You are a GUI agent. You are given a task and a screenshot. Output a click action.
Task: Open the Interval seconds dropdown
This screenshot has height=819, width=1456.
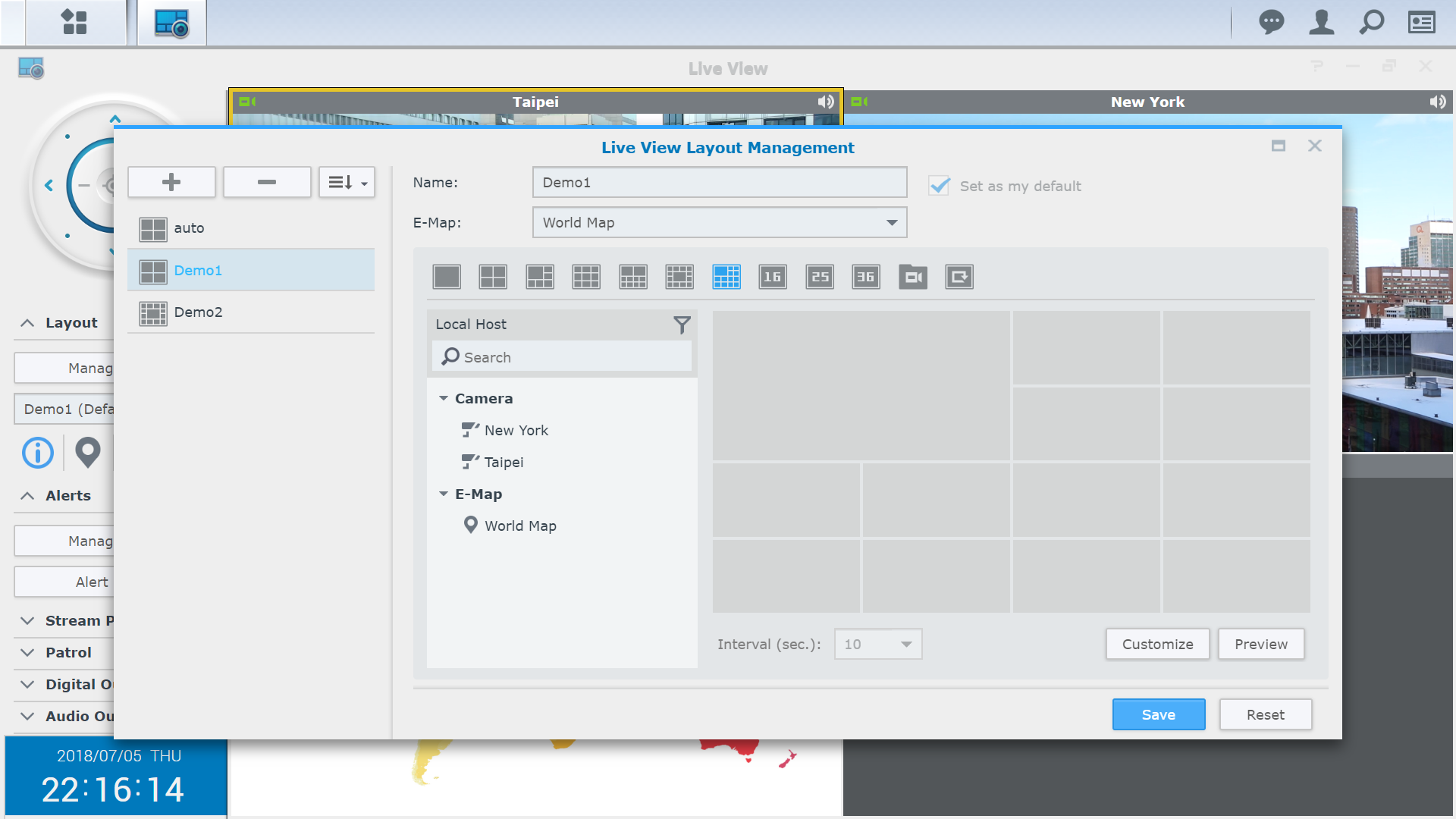878,644
